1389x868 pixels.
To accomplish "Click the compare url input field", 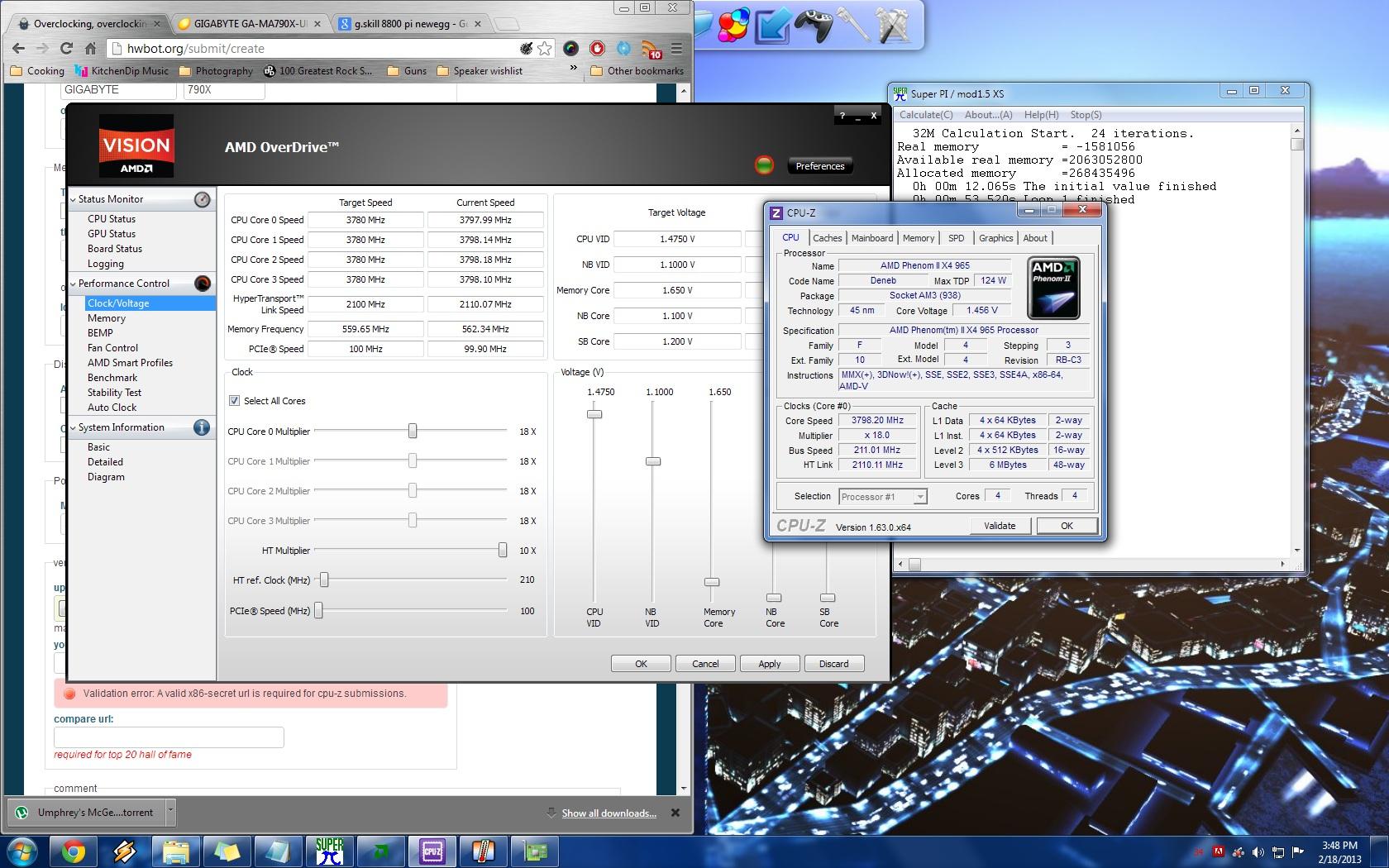I will (x=169, y=737).
